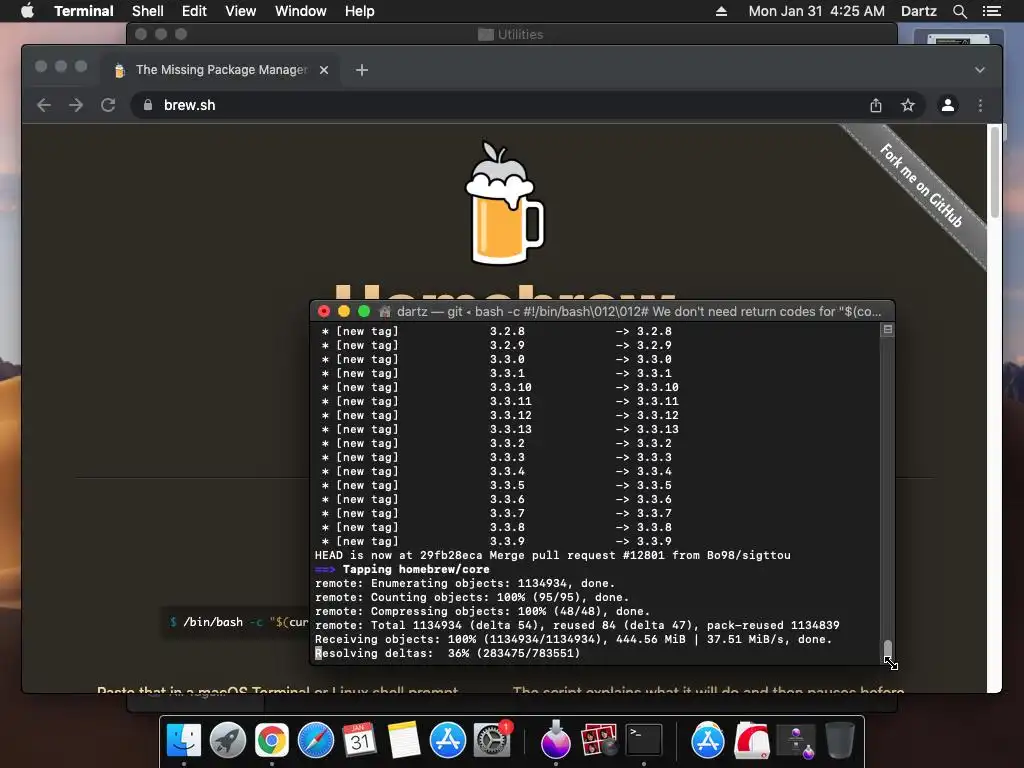Open Terminal from the Dock
The width and height of the screenshot is (1024, 768).
pos(644,740)
